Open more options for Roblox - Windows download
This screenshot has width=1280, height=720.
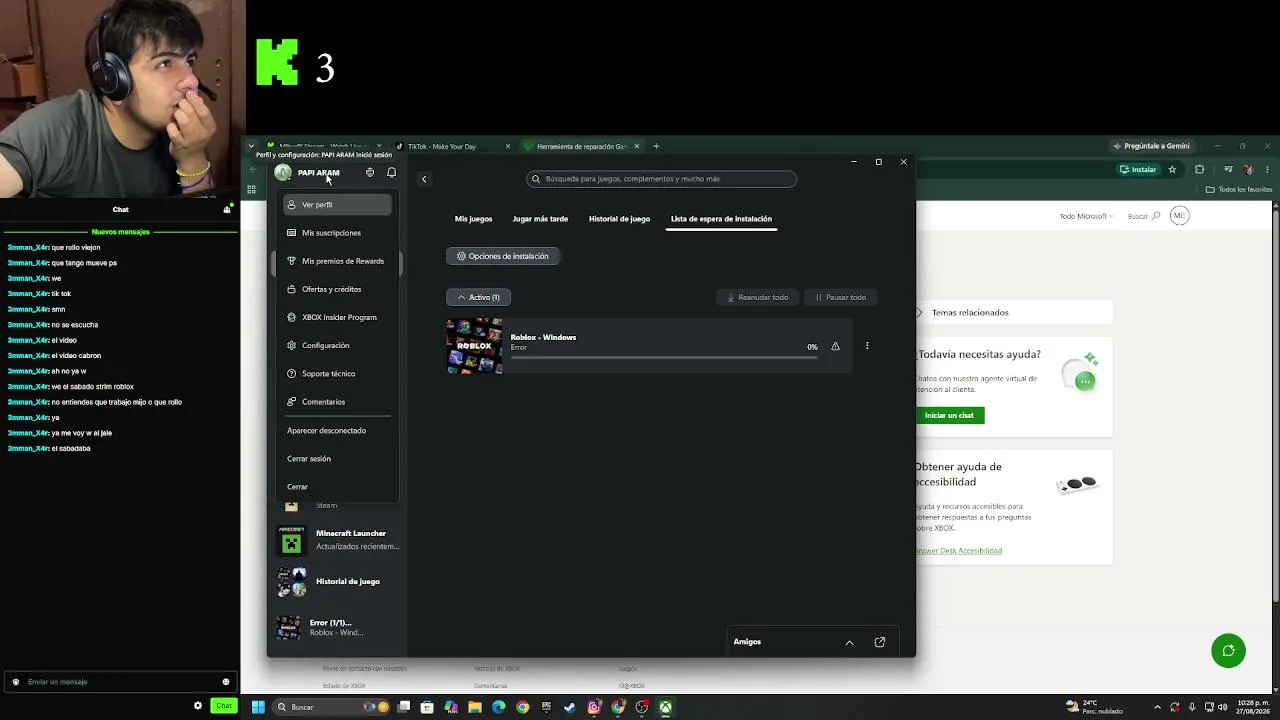click(x=867, y=346)
